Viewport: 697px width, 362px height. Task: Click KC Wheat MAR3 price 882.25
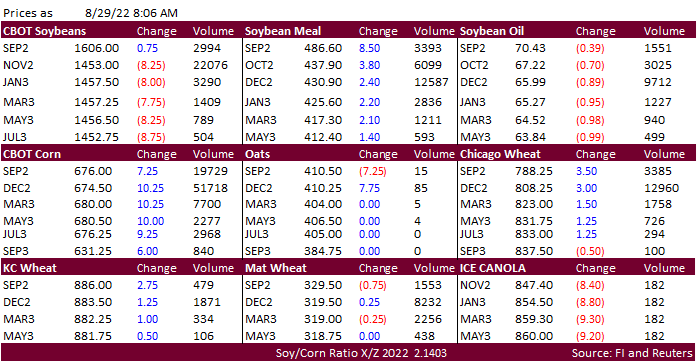coord(93,319)
